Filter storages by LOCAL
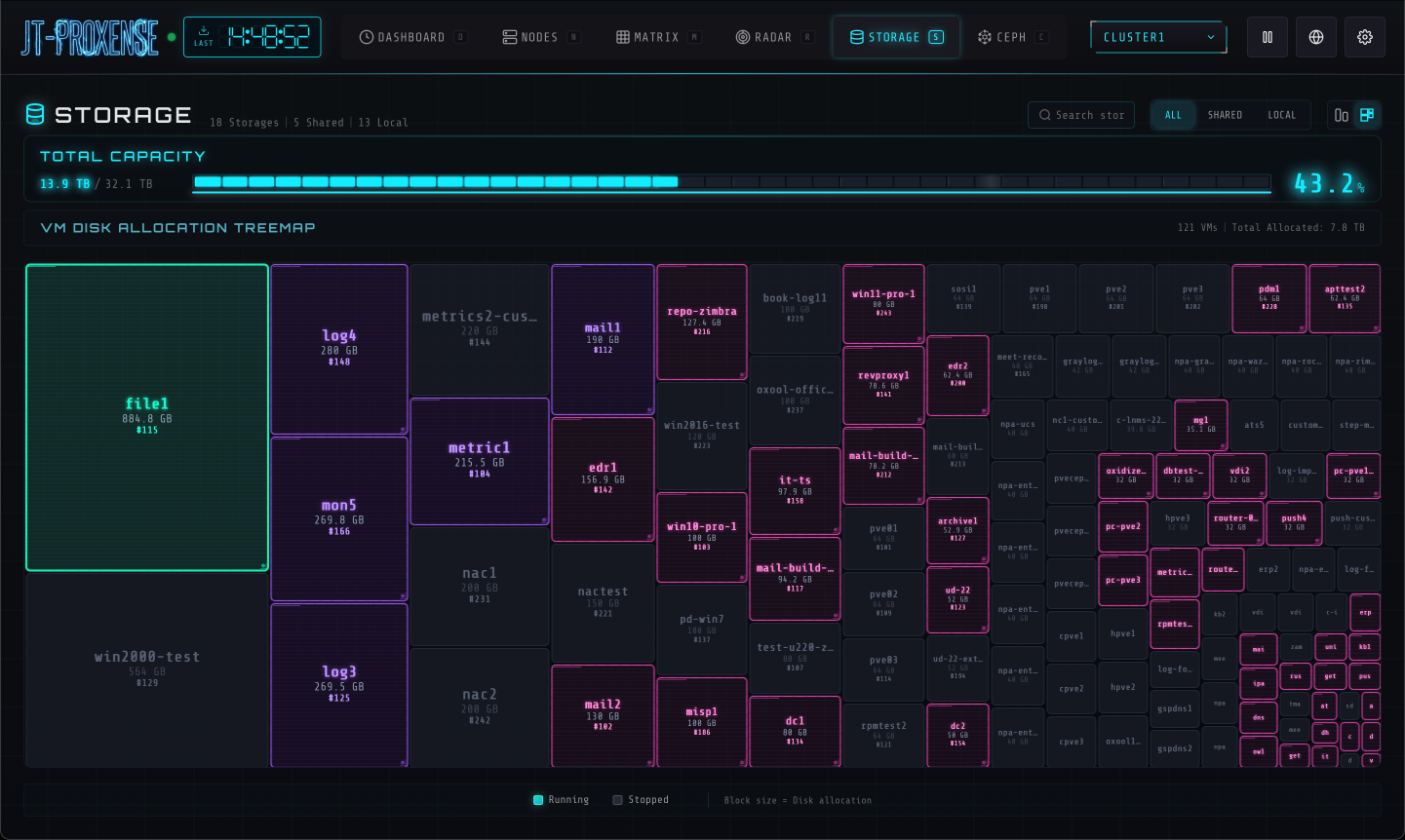This screenshot has width=1405, height=840. [1281, 115]
